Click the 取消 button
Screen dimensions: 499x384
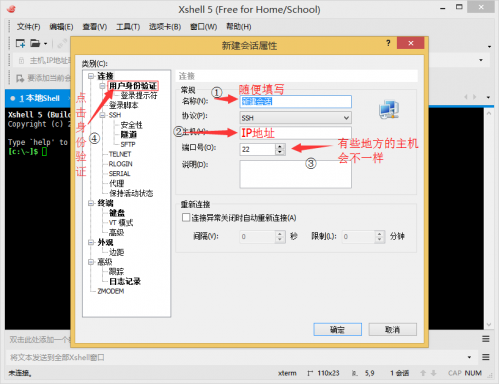(392, 330)
